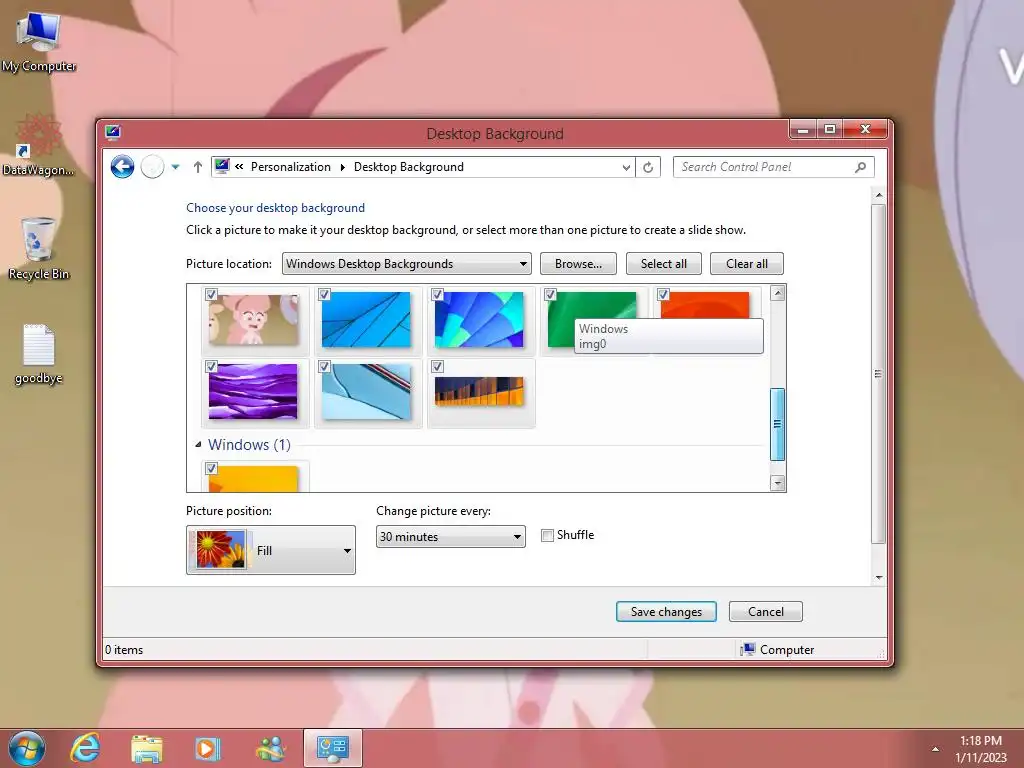
Task: Open Change picture every 30 minutes dropdown
Action: (451, 537)
